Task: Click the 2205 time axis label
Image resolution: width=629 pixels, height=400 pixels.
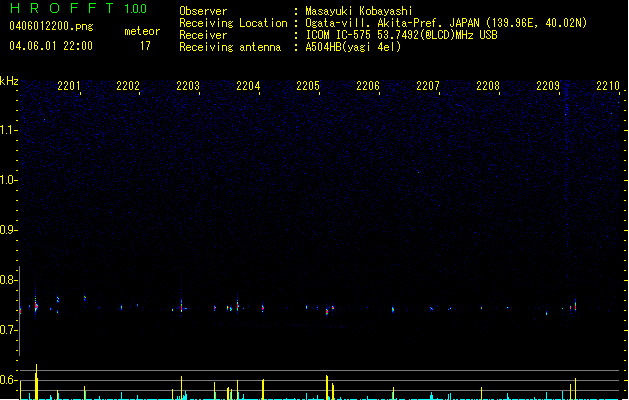Action: (308, 85)
